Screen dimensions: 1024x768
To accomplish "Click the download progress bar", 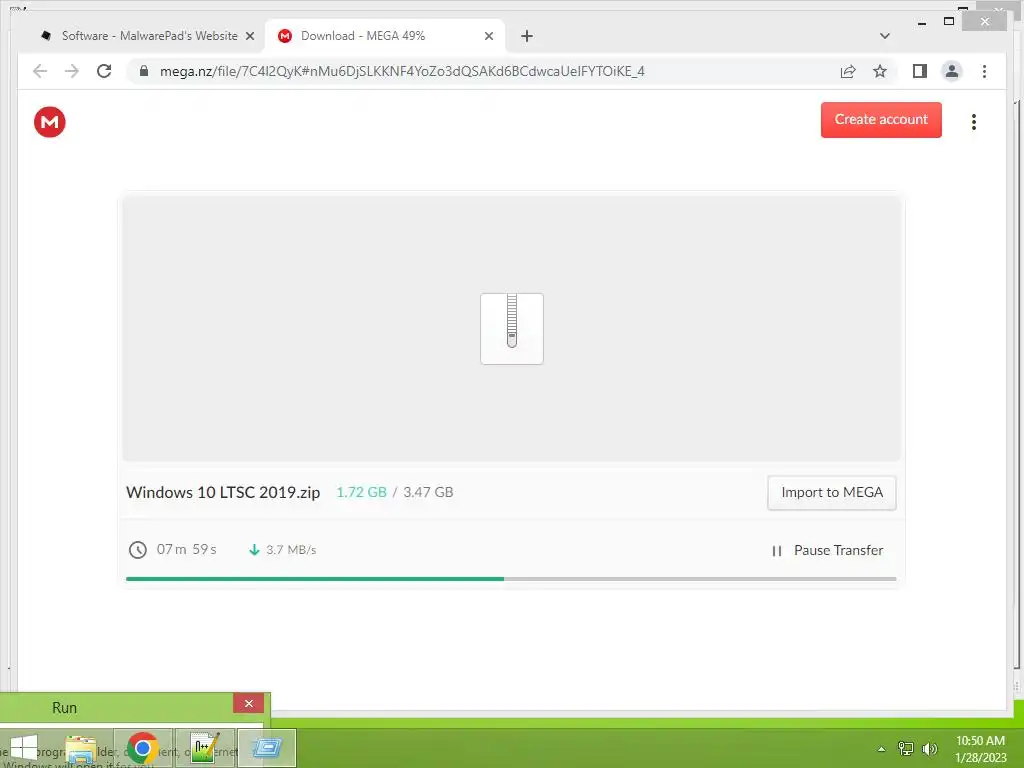I will tap(511, 579).
